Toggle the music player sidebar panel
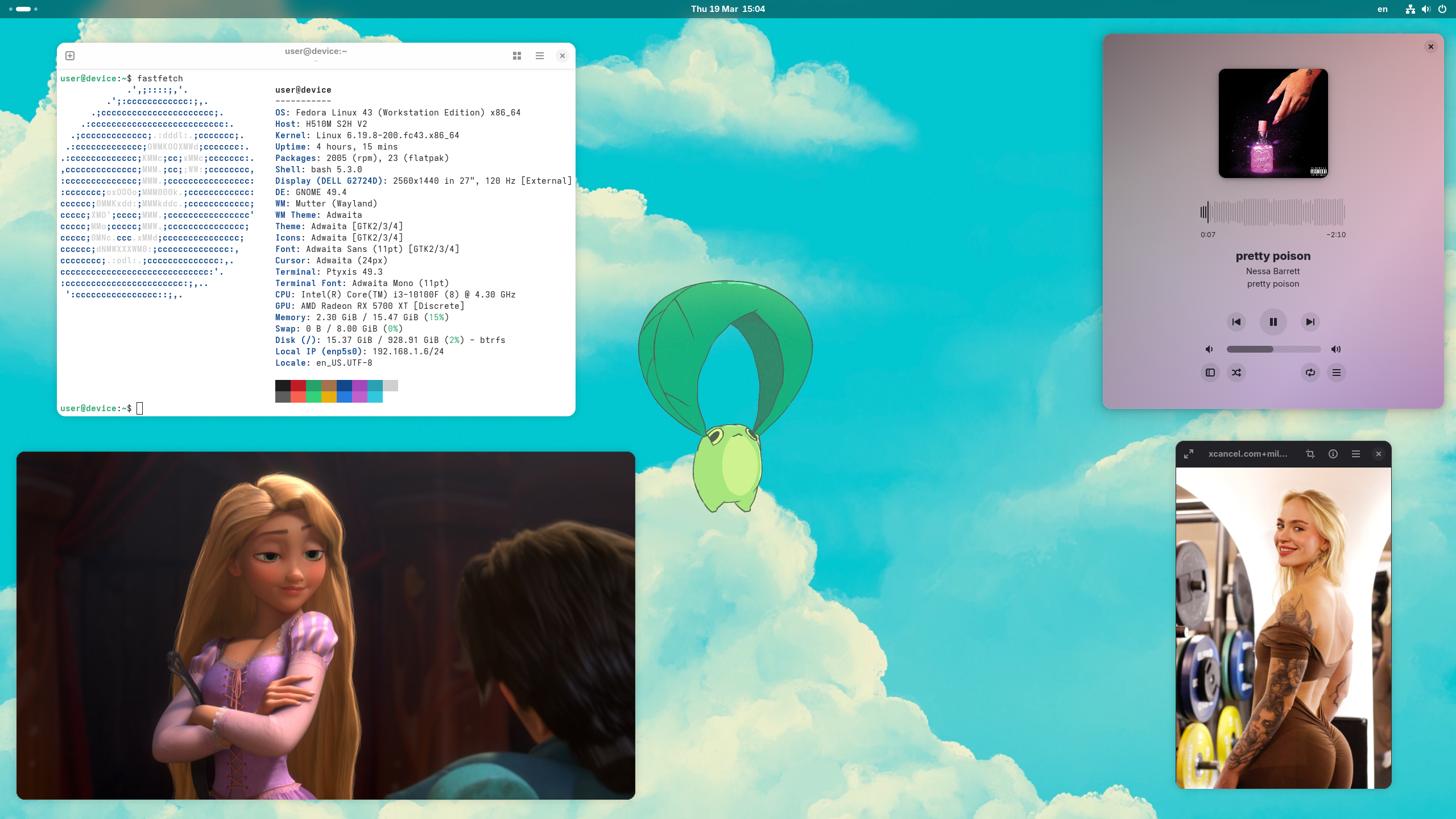The width and height of the screenshot is (1456, 819). (1210, 373)
